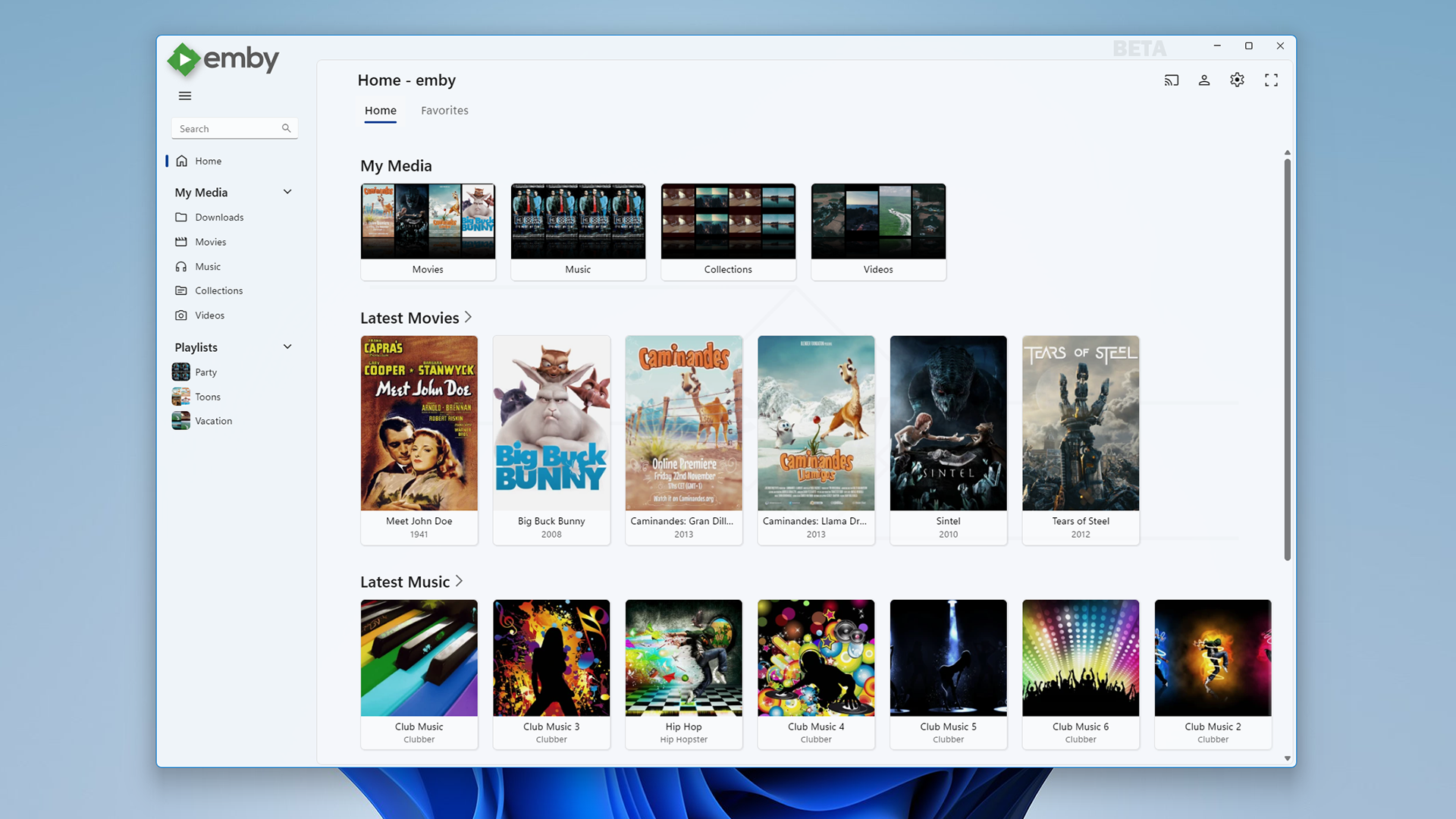Click the Vacation playlist thumbnail icon
Viewport: 1456px width, 819px height.
tap(181, 421)
